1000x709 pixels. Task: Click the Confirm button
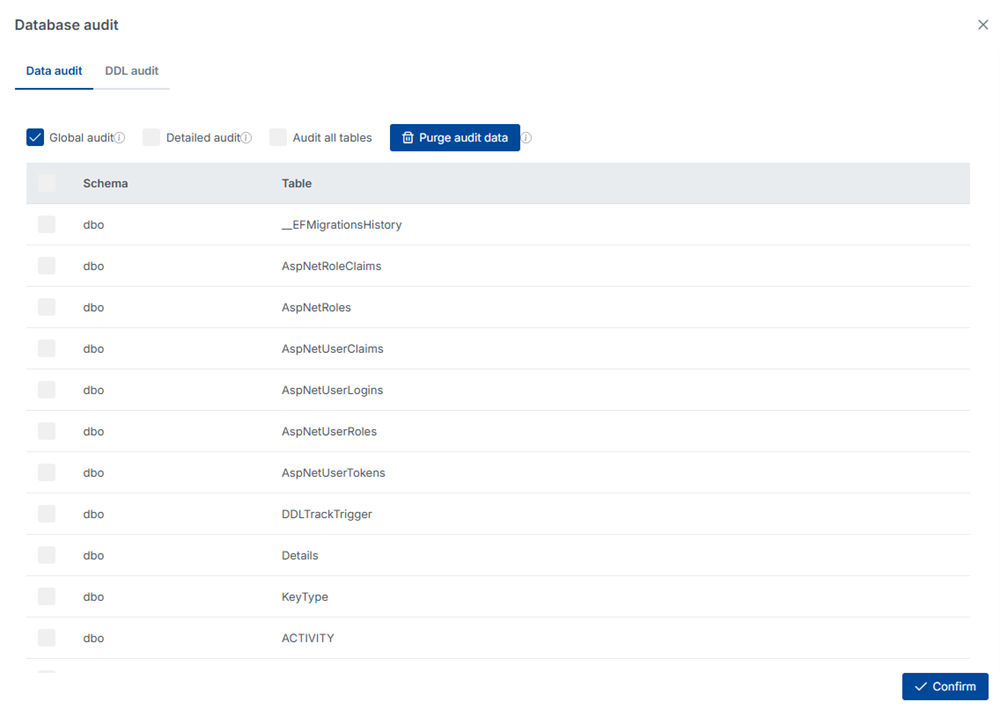point(945,686)
